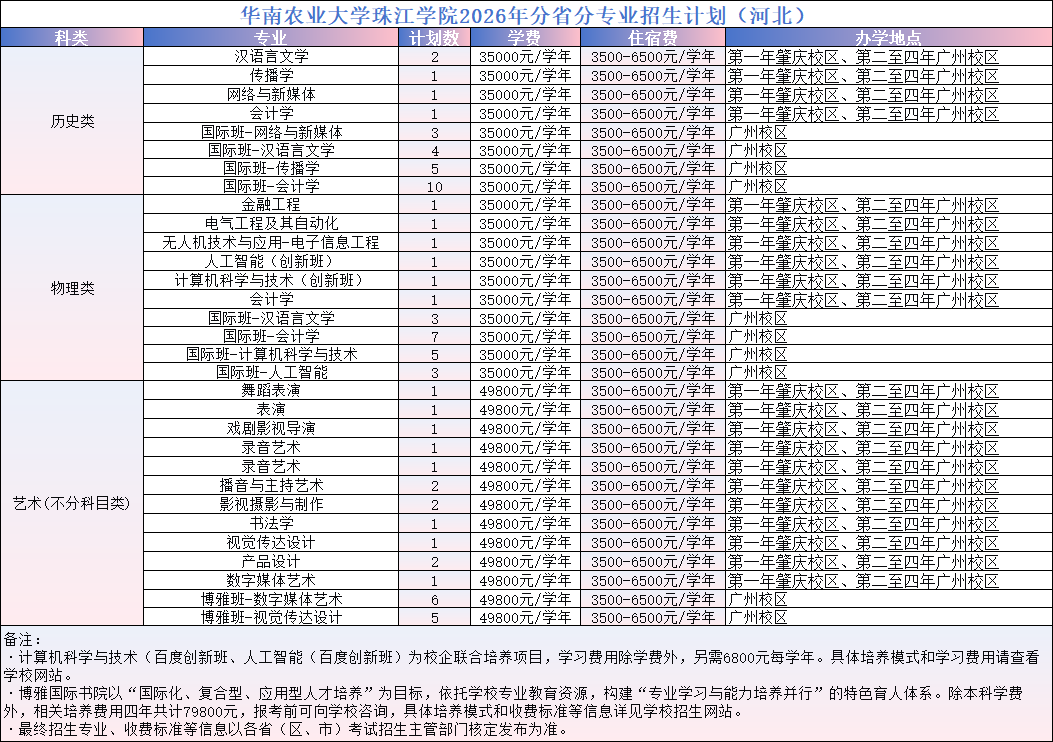Select the note about 百度创新班 6800元 fee

(521, 666)
